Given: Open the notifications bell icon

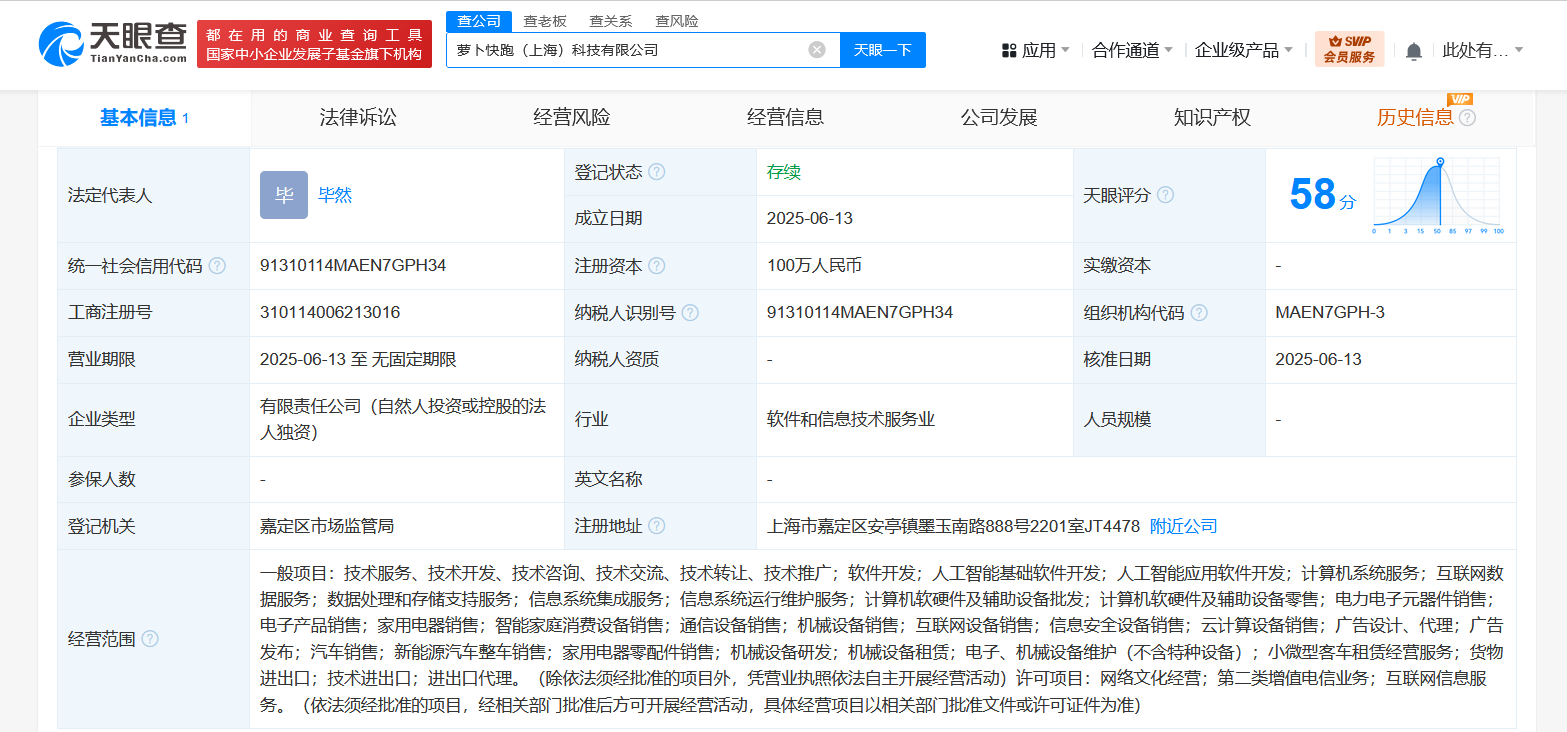Looking at the screenshot, I should 1413,51.
